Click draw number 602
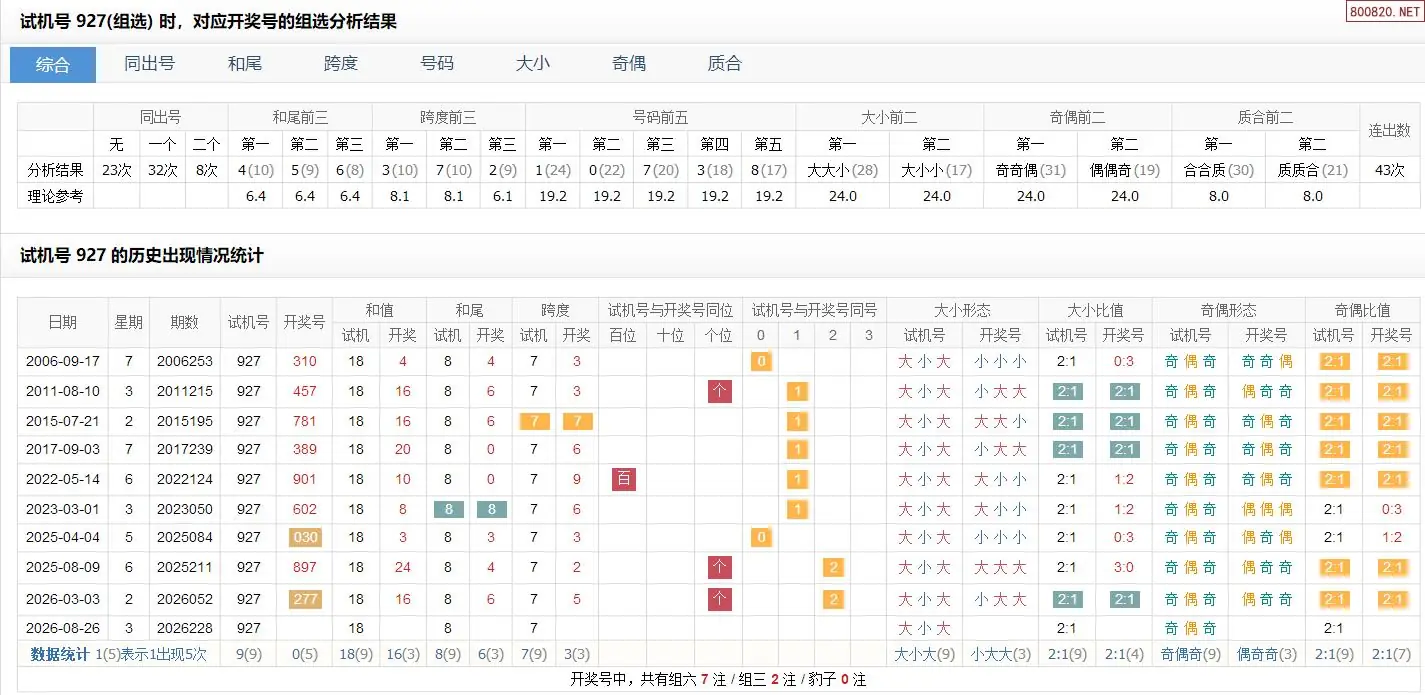The width and height of the screenshot is (1425, 695). tap(305, 509)
